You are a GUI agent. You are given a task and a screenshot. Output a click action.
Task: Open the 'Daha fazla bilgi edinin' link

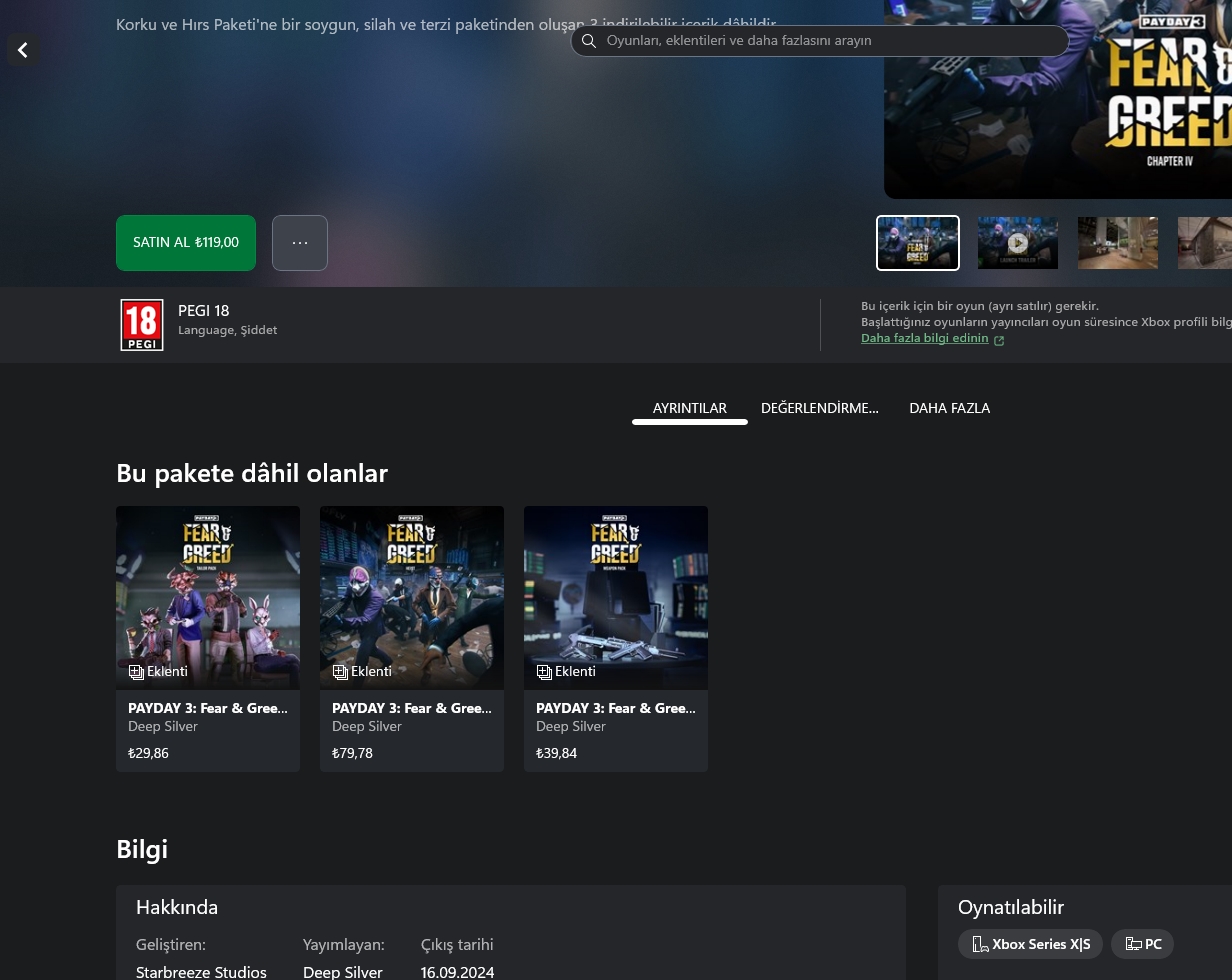click(925, 338)
